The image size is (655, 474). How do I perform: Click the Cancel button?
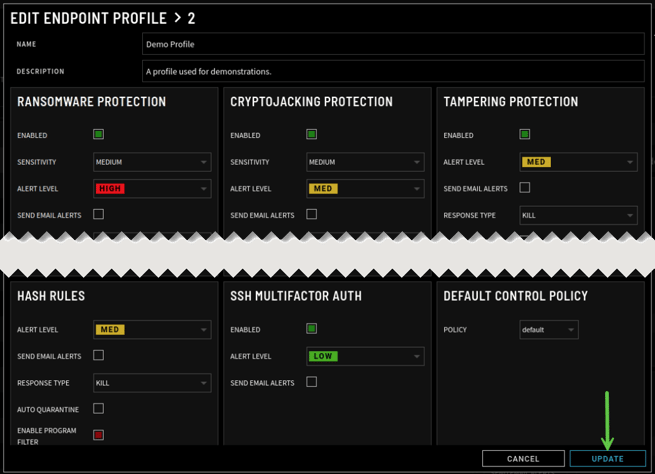point(523,459)
